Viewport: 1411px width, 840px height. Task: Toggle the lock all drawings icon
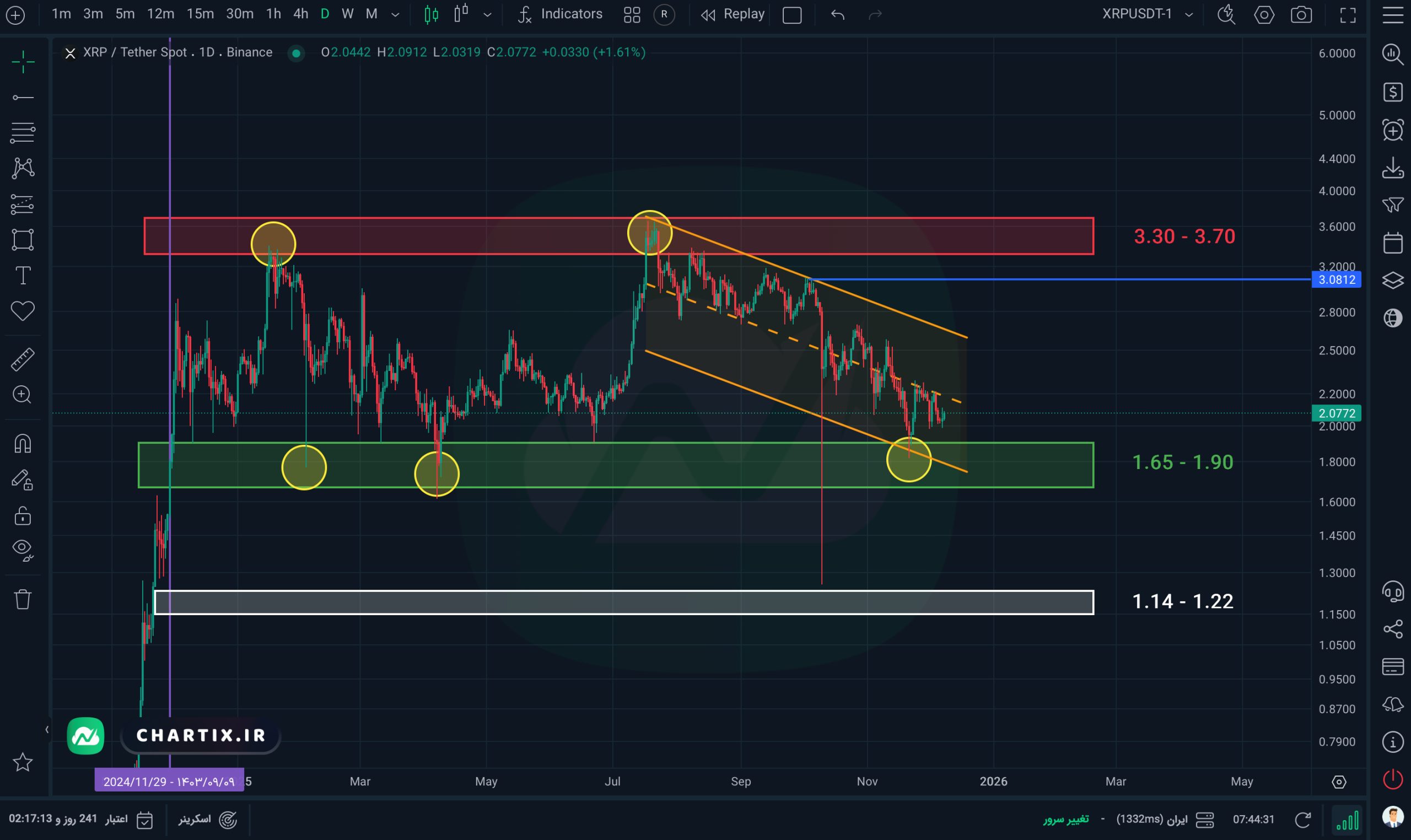point(23,516)
